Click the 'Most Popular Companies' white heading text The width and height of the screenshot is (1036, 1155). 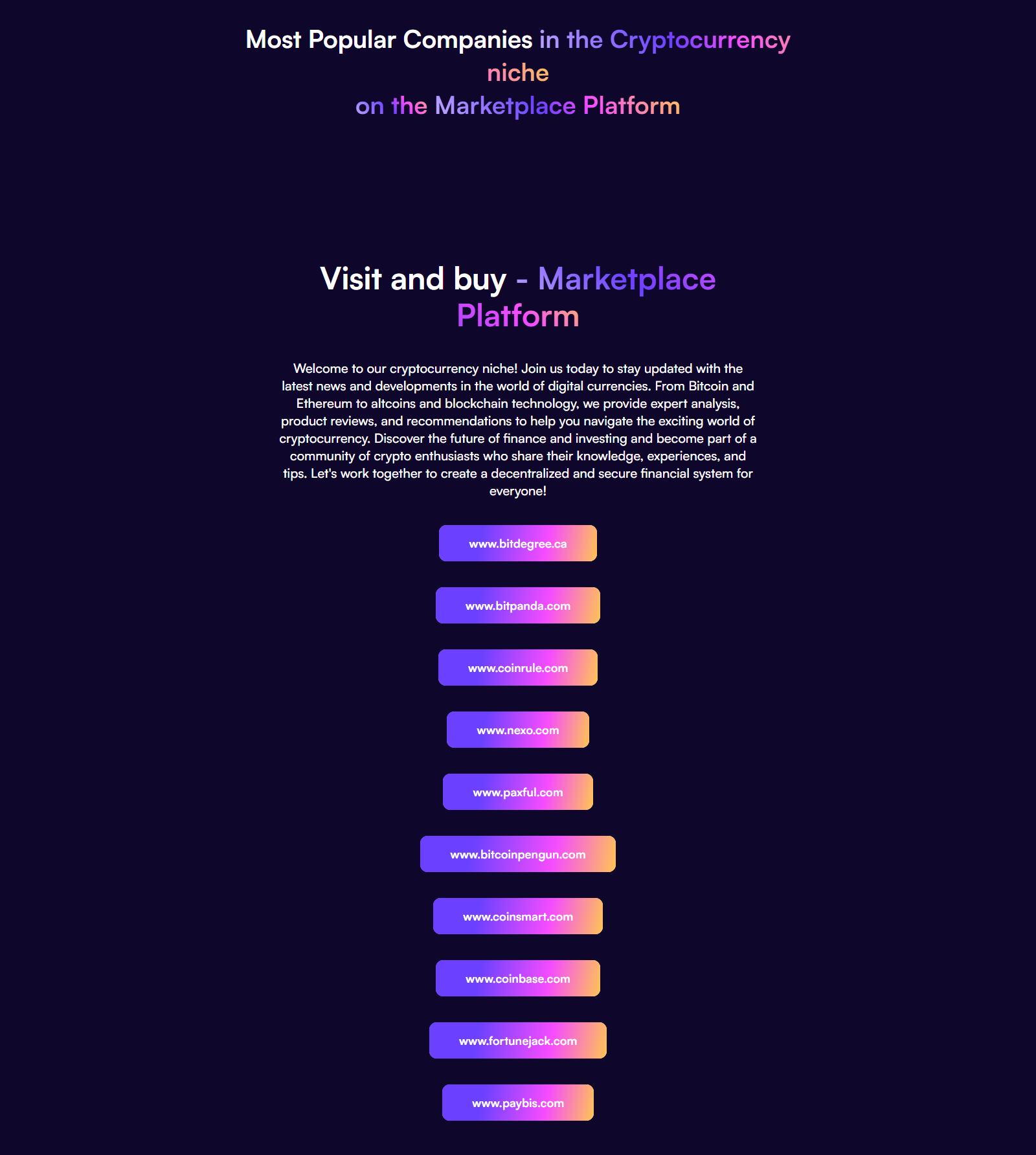(x=389, y=40)
